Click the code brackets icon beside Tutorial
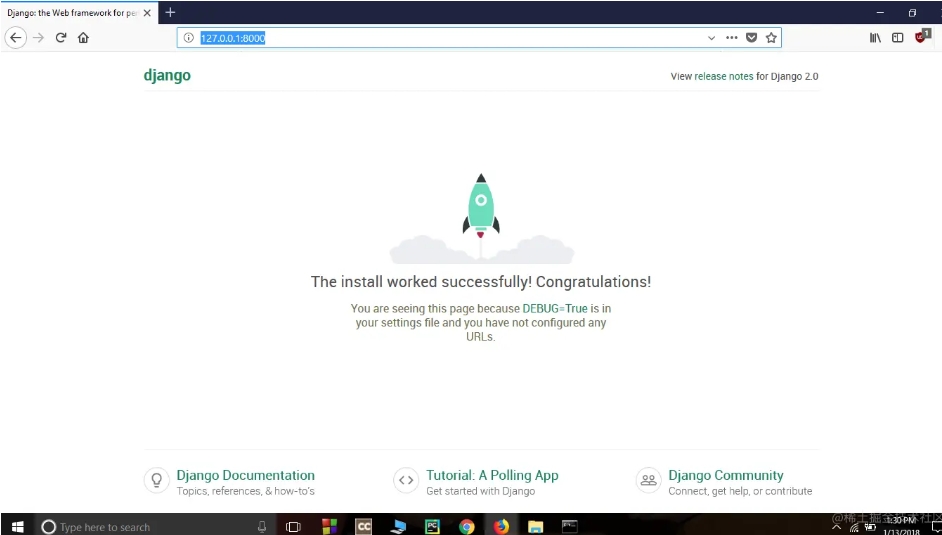 click(x=406, y=480)
